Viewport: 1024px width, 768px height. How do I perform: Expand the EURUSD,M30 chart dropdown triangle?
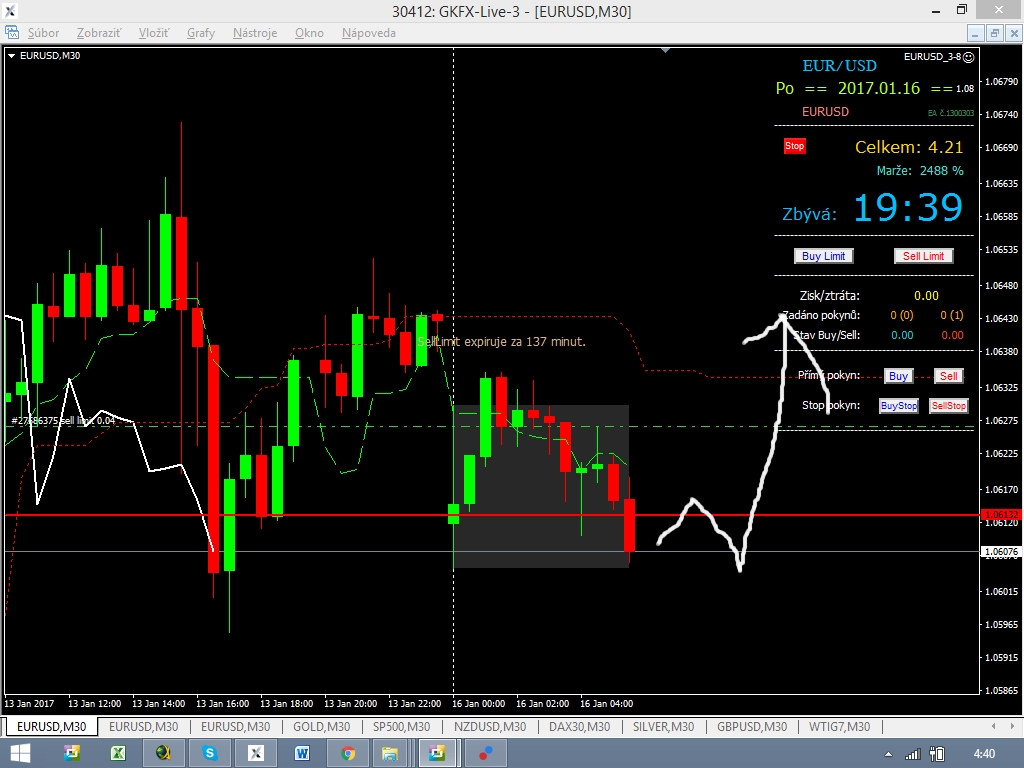point(11,56)
